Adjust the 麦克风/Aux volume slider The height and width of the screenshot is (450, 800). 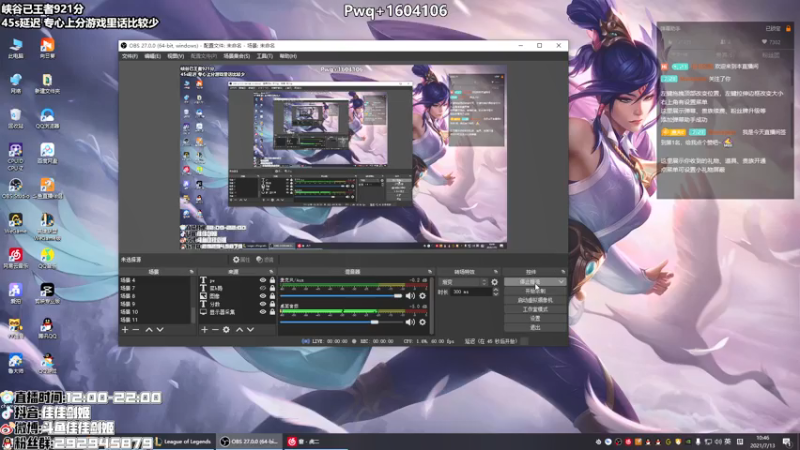tap(341, 296)
